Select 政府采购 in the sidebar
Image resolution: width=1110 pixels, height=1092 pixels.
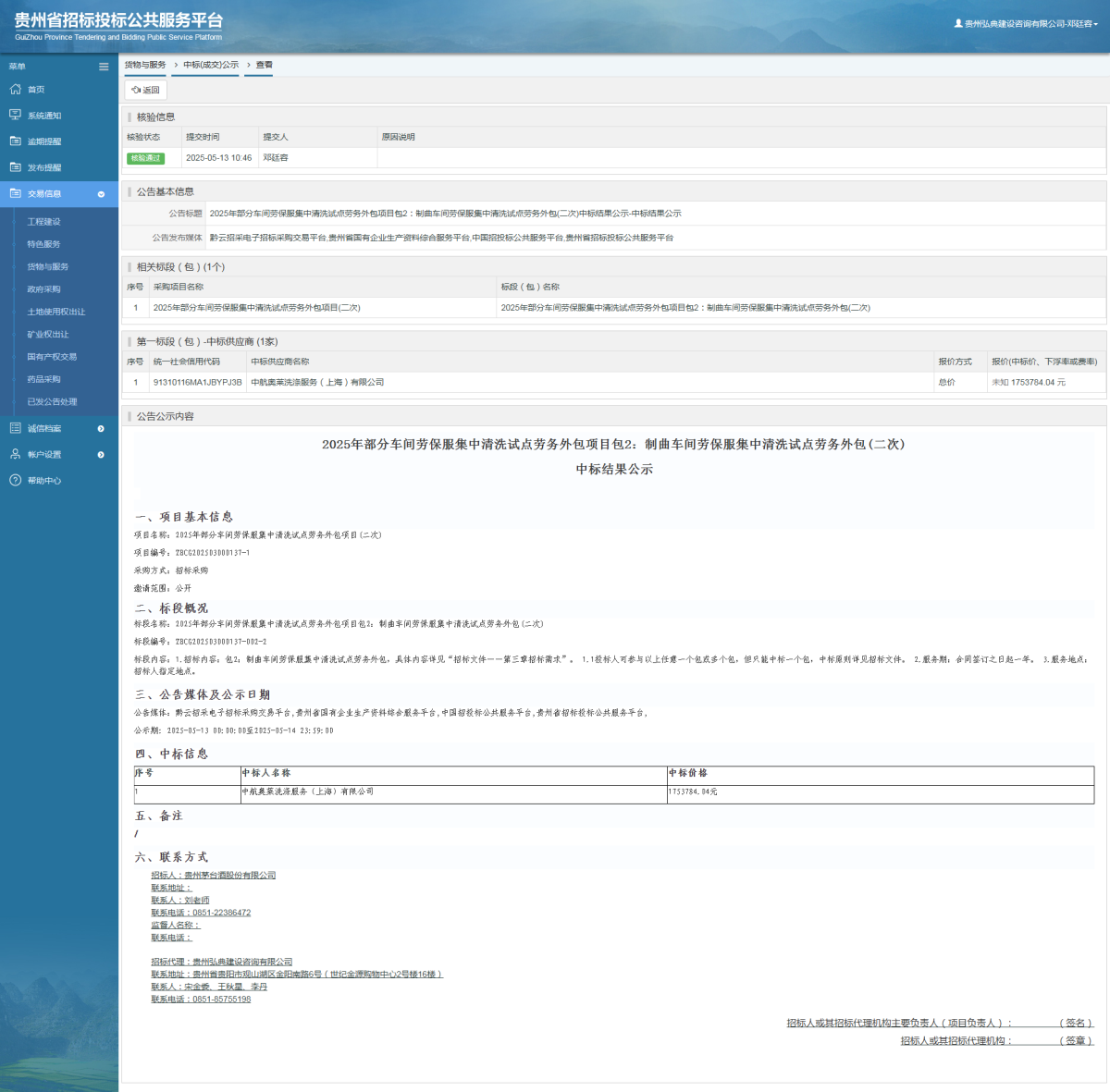click(x=43, y=289)
